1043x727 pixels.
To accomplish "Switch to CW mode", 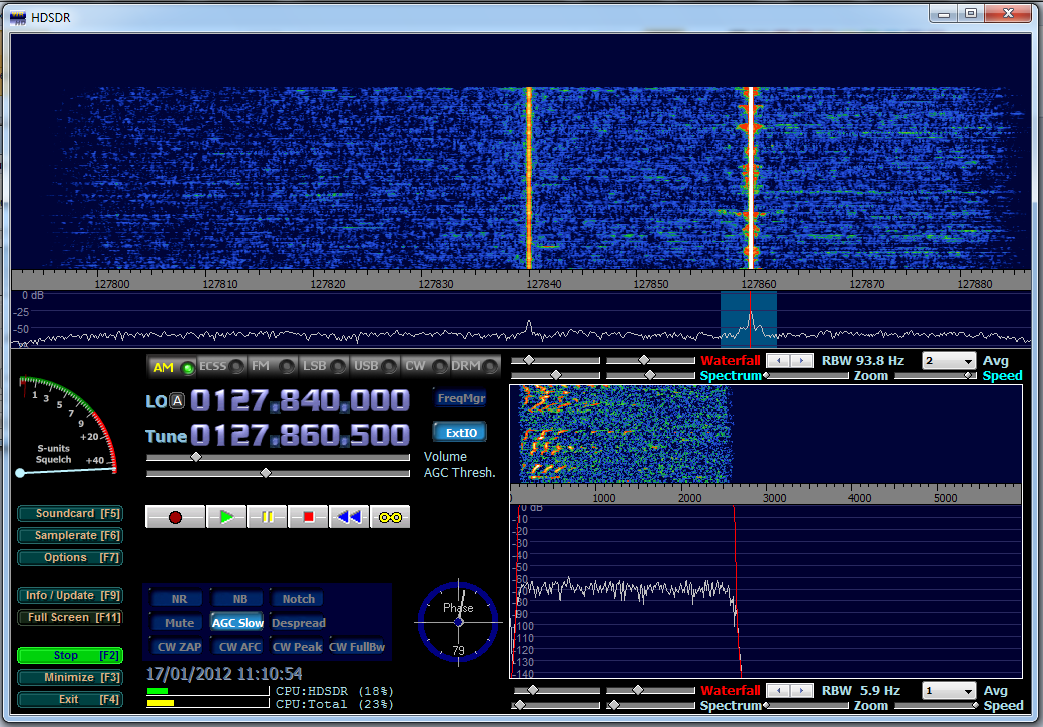I will coord(425,366).
